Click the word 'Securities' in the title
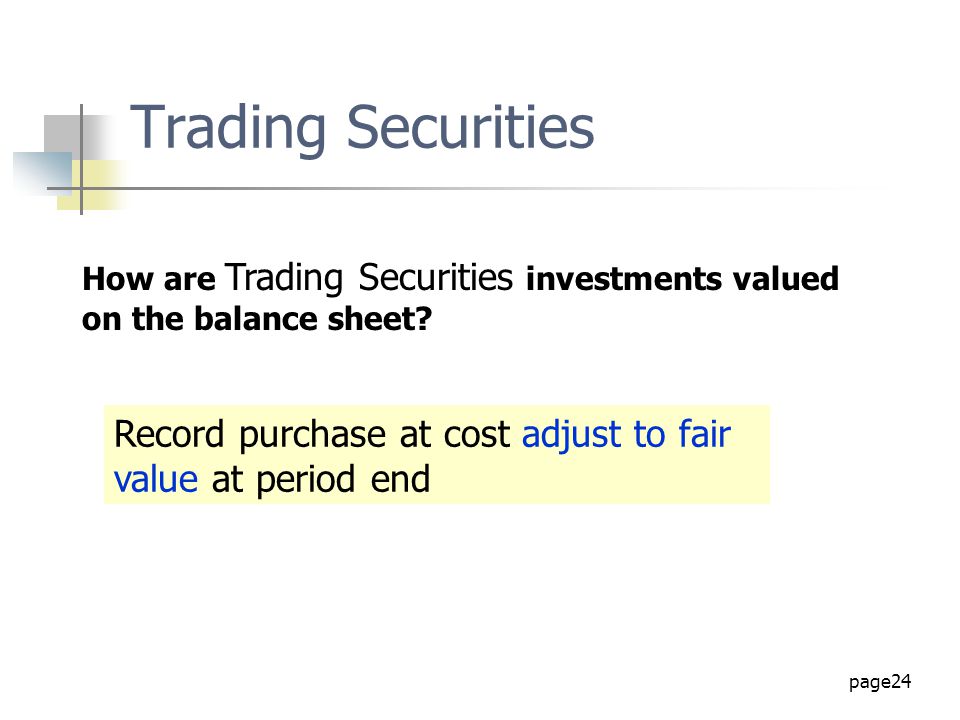 tap(470, 127)
